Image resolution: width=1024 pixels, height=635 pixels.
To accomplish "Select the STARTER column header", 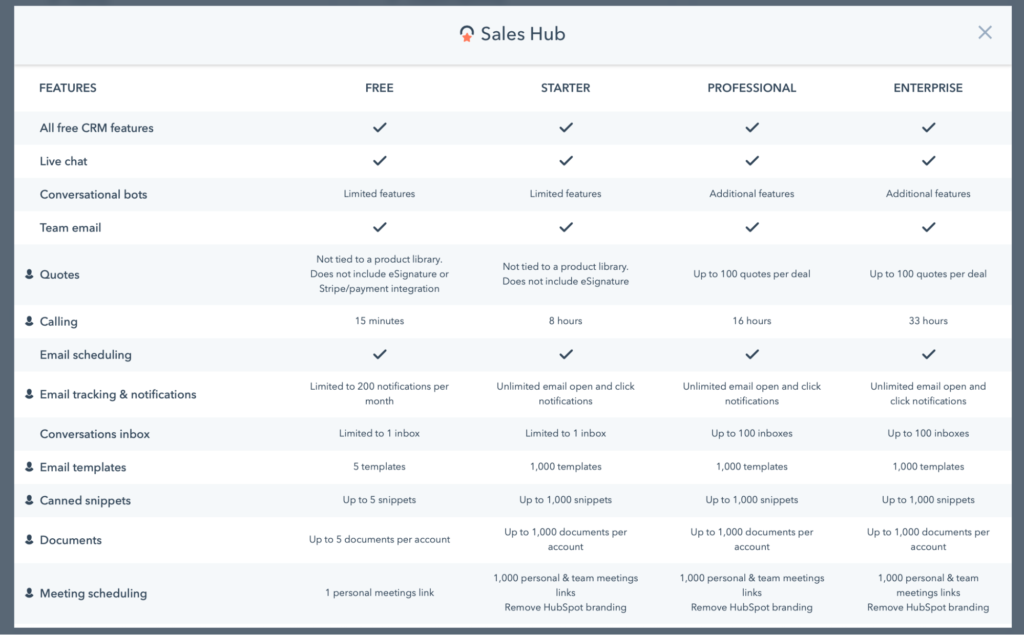I will pos(566,88).
